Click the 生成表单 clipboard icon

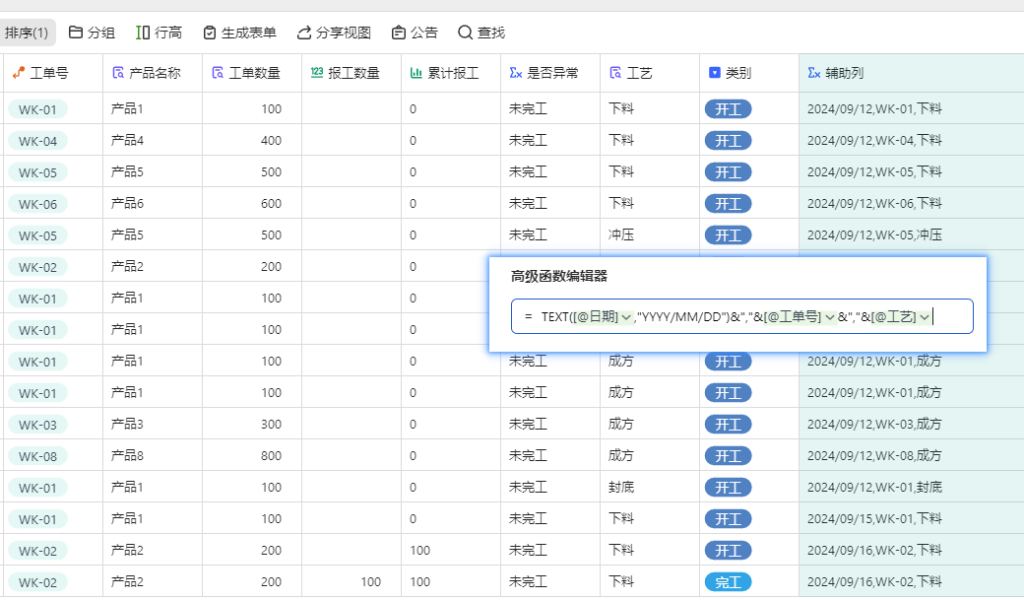click(x=210, y=33)
